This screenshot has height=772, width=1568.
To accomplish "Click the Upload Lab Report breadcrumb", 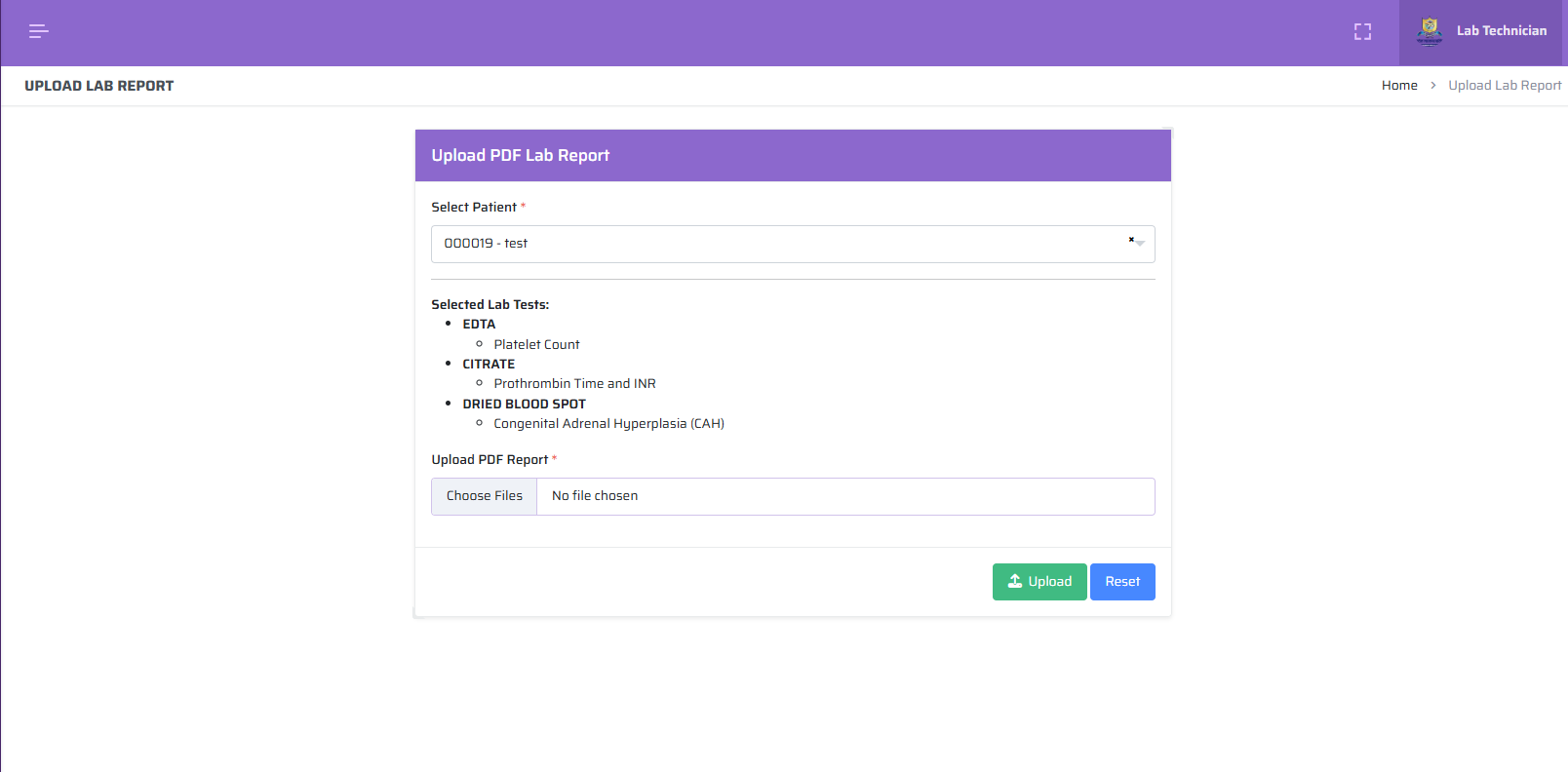I will point(1504,86).
